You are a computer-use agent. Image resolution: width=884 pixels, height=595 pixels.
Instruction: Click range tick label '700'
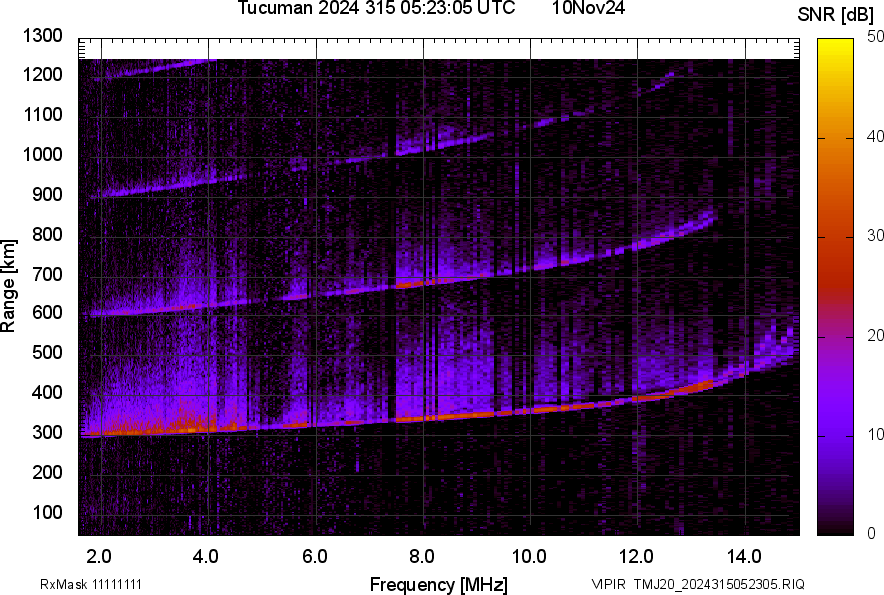click(47, 274)
